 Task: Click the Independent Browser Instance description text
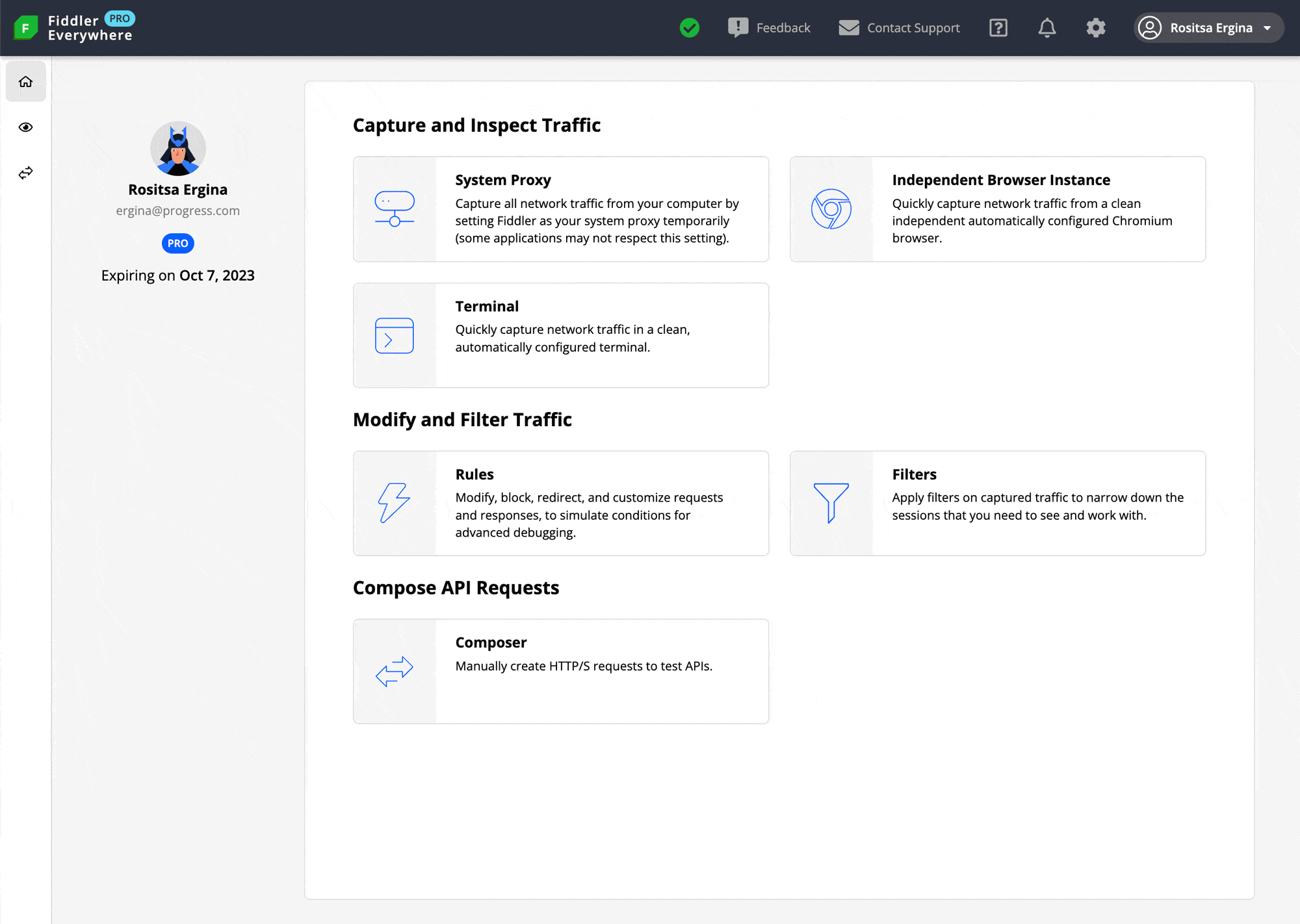(1032, 221)
